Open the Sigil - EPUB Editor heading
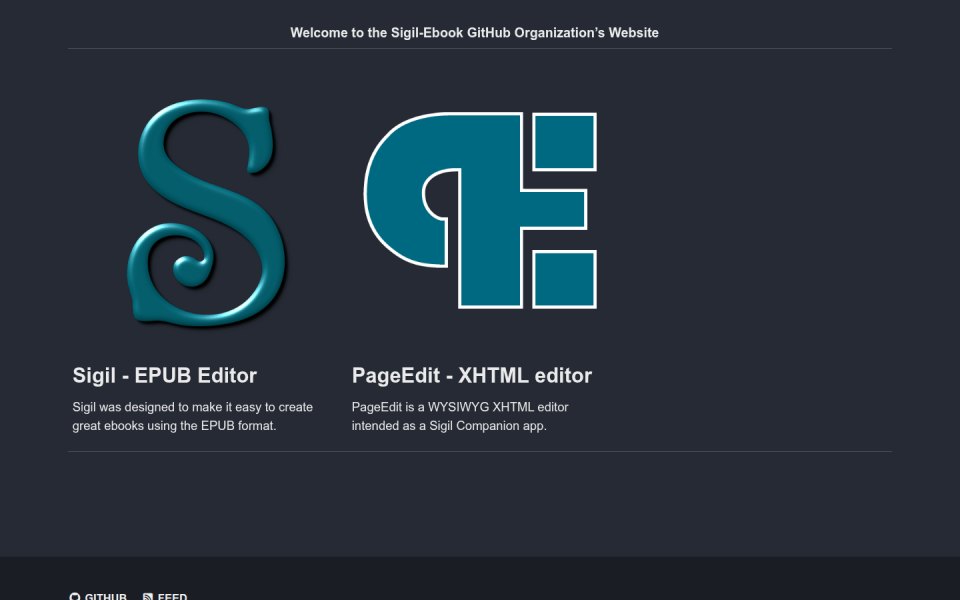This screenshot has width=960, height=600. 165,375
